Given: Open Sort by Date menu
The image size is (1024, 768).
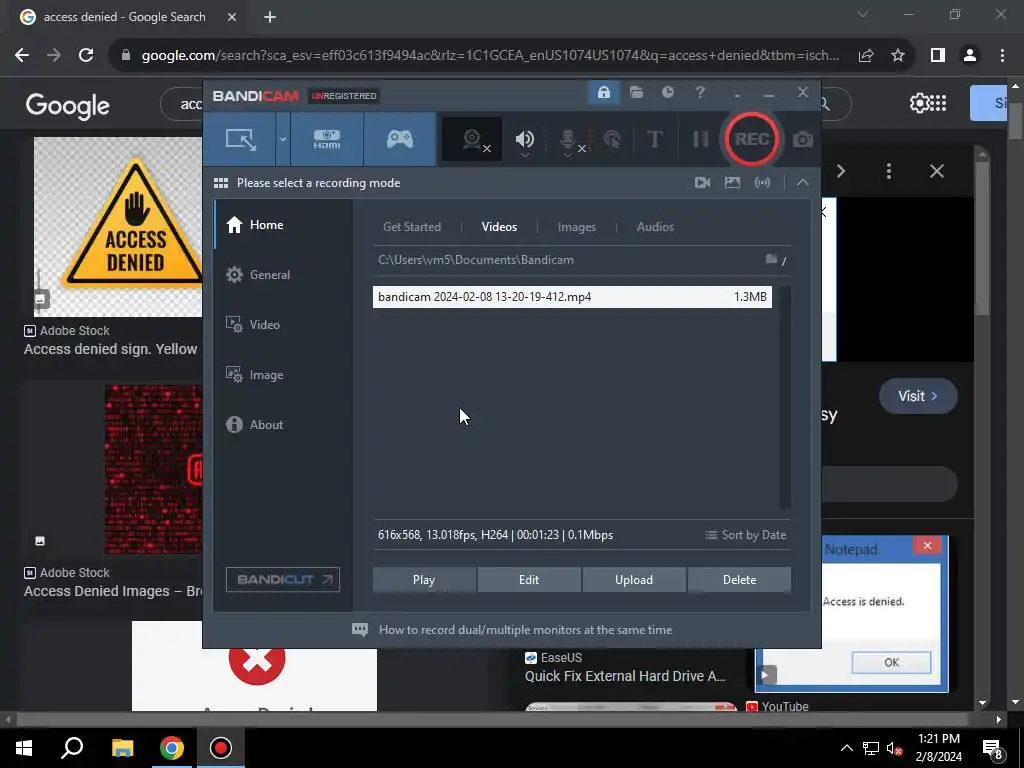Looking at the screenshot, I should point(746,535).
